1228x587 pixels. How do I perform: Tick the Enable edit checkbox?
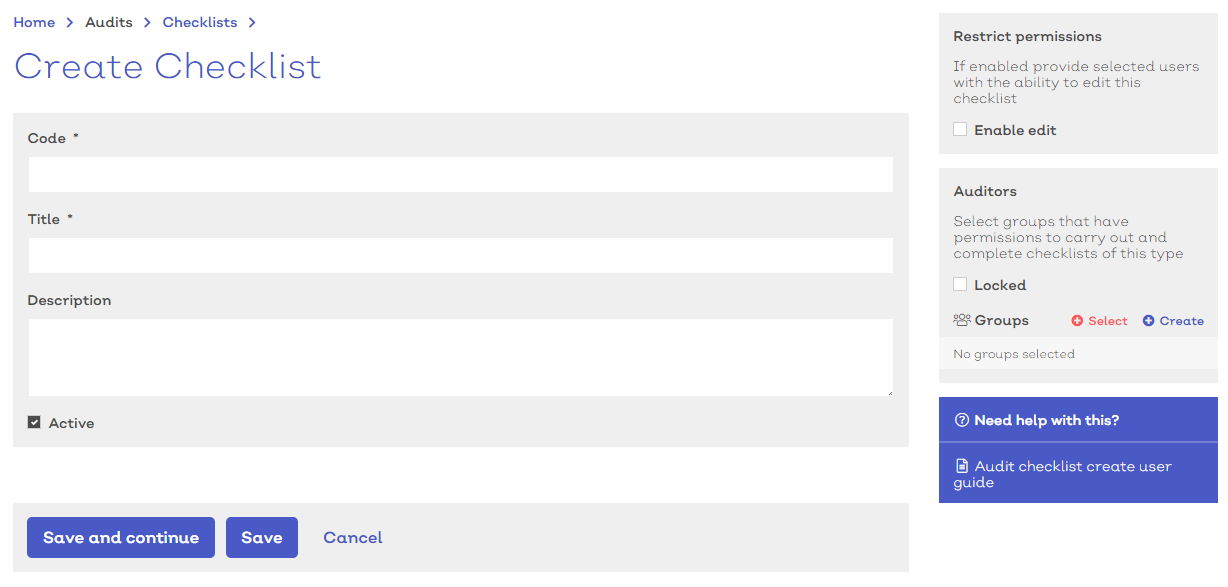(x=960, y=129)
